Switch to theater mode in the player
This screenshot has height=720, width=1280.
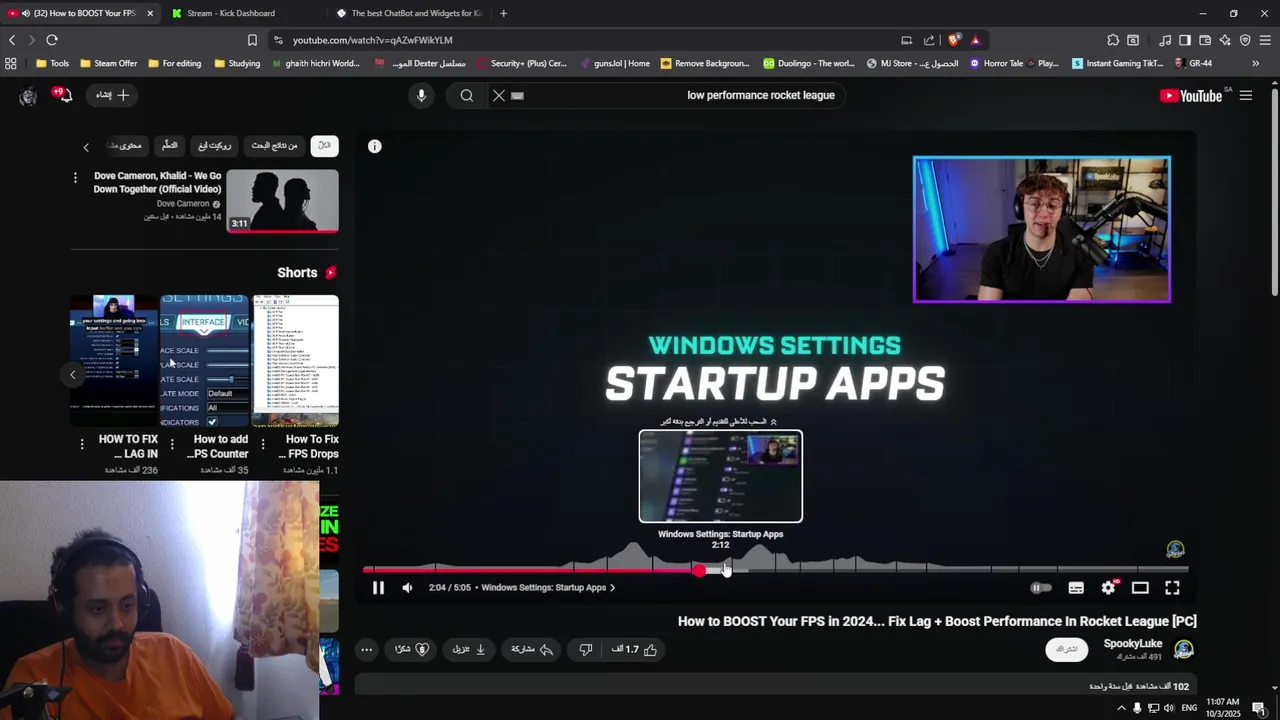pyautogui.click(x=1140, y=588)
